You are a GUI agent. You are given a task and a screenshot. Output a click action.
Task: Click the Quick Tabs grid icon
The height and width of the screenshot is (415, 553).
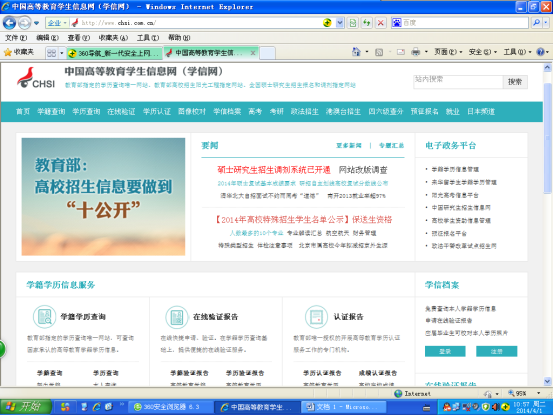[x=51, y=53]
